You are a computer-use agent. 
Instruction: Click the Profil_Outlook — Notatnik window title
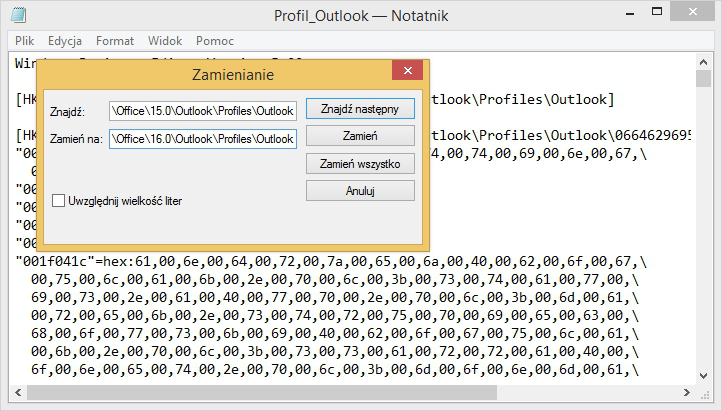tap(361, 16)
